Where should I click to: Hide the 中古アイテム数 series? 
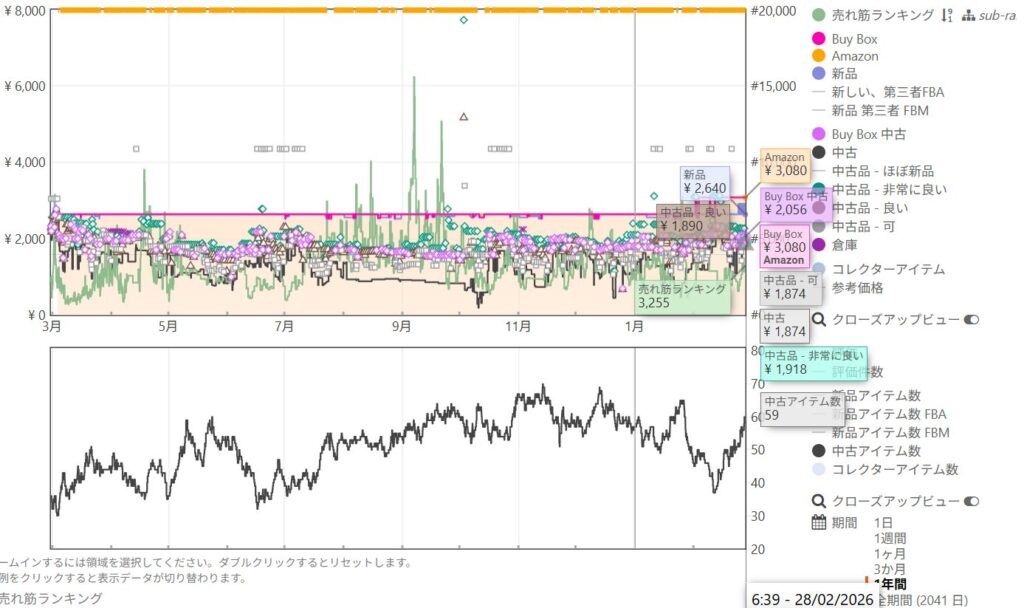click(x=819, y=450)
